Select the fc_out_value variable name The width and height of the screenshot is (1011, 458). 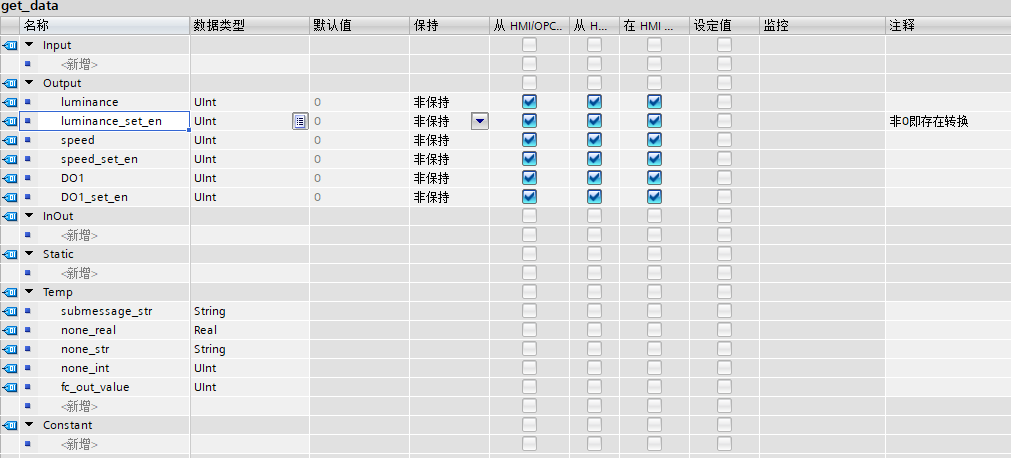tap(95, 387)
